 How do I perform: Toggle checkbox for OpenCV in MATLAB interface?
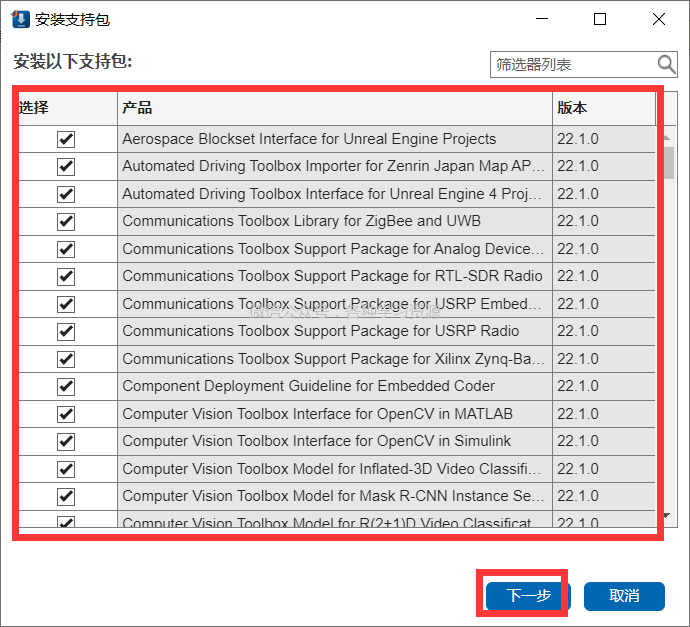point(66,414)
